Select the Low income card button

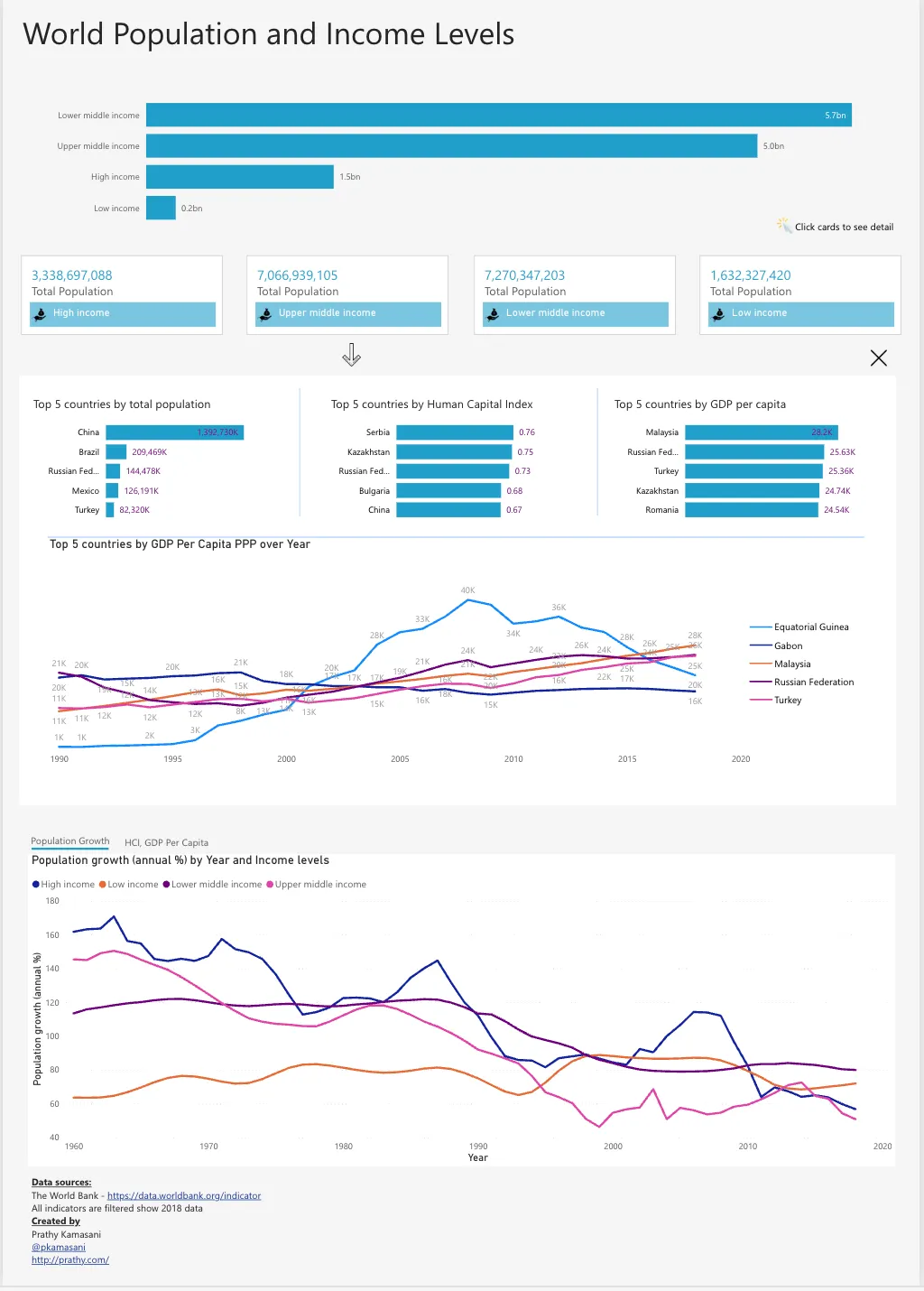pos(801,314)
